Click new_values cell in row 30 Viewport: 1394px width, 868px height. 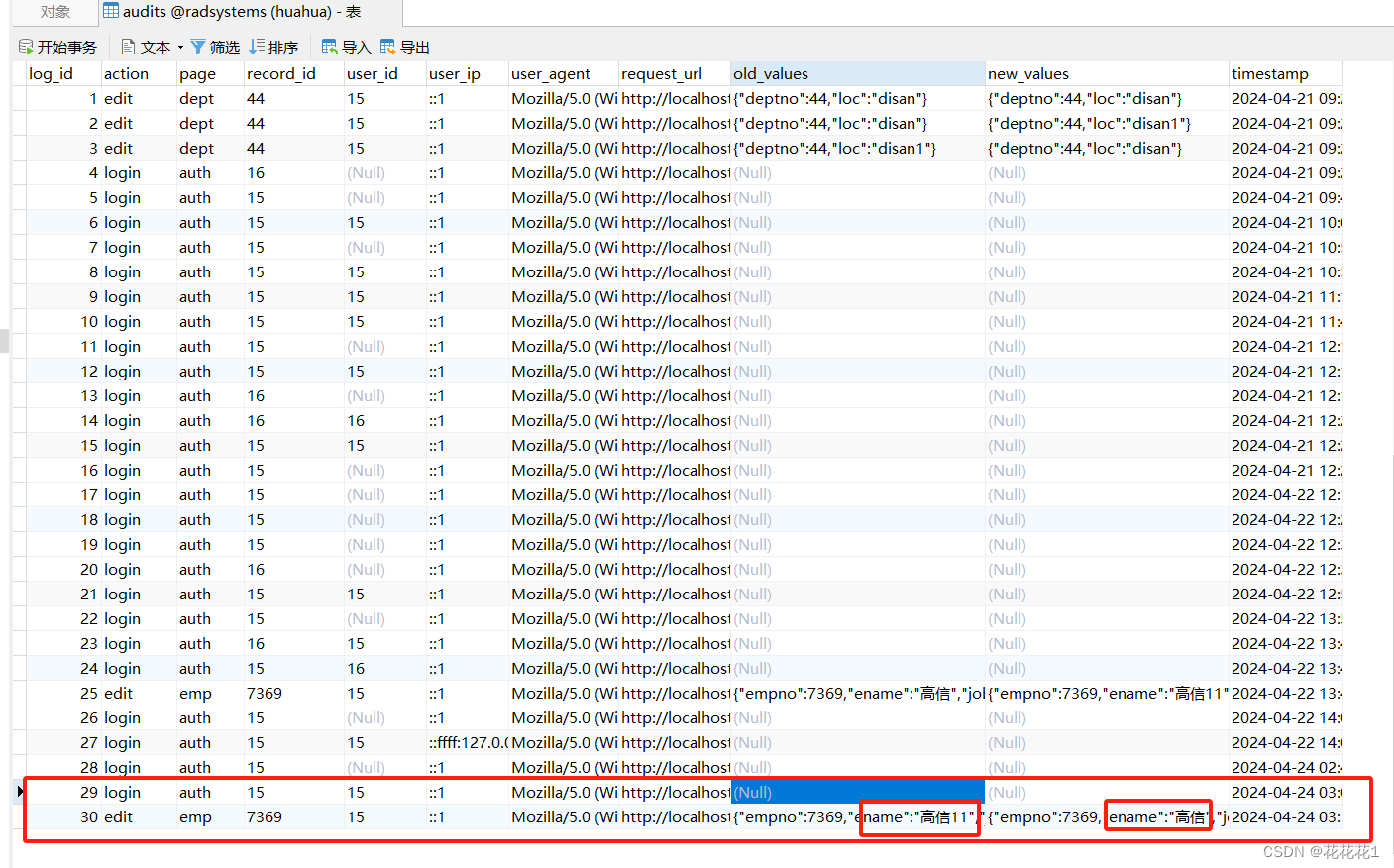1107,816
